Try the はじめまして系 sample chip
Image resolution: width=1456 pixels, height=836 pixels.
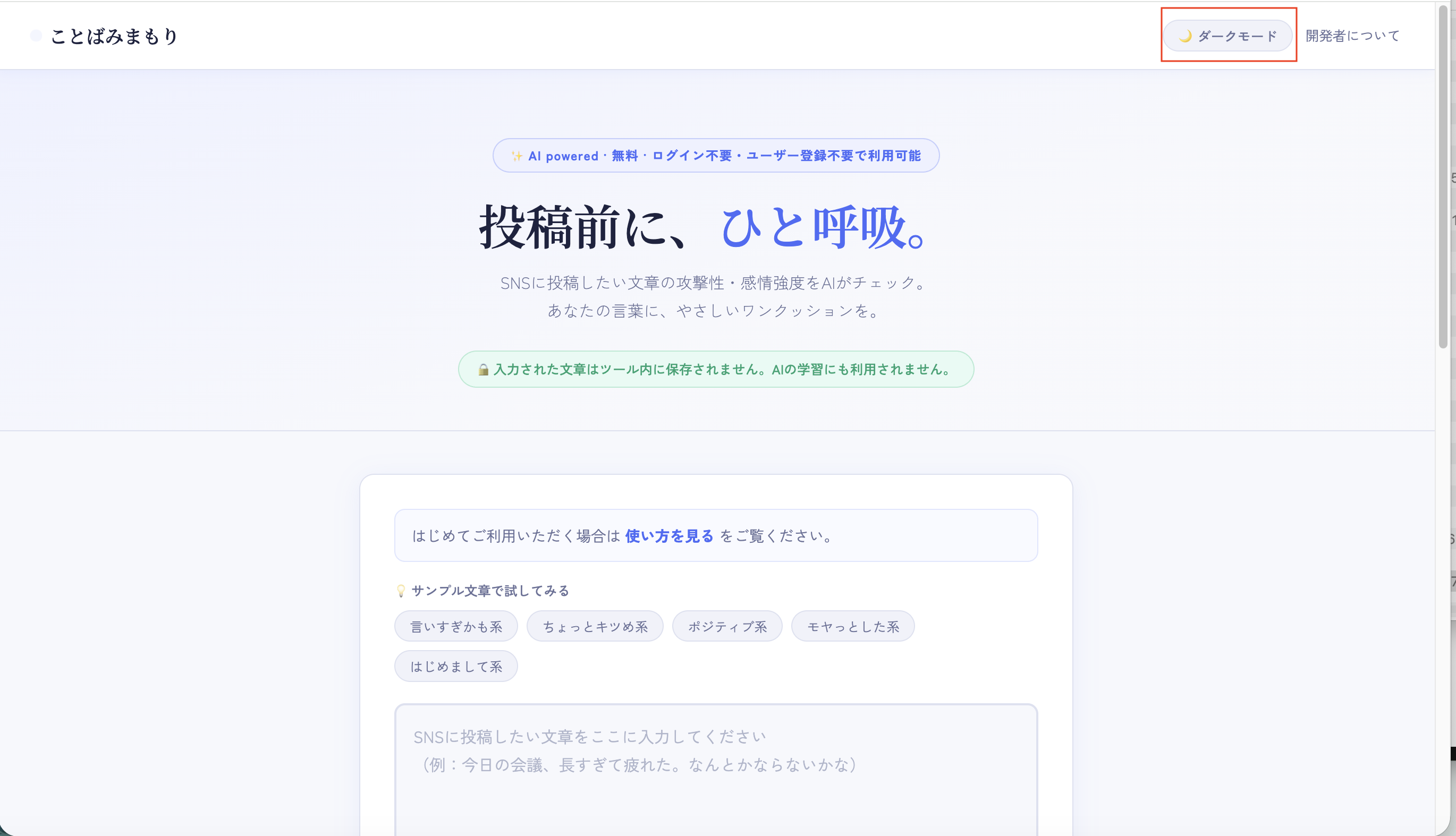click(x=456, y=666)
